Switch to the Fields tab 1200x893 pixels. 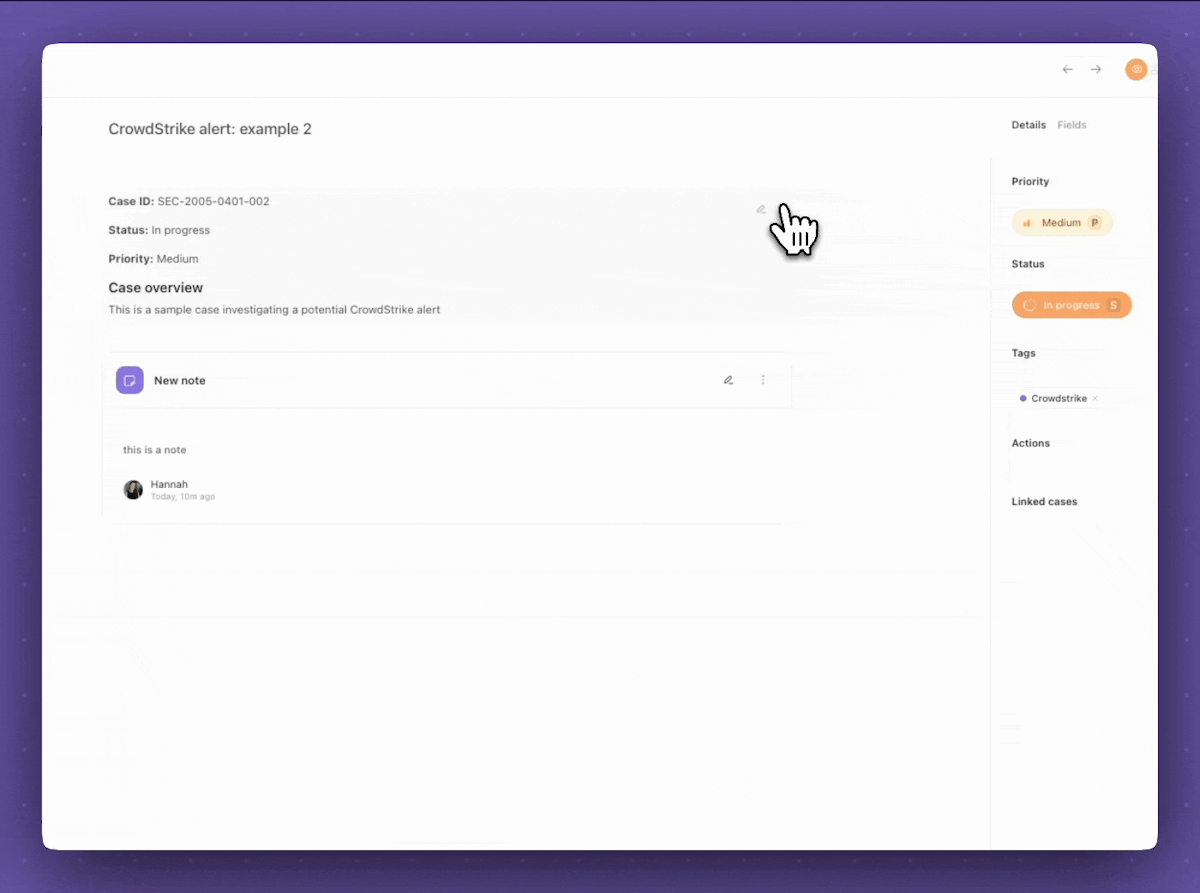pos(1072,125)
